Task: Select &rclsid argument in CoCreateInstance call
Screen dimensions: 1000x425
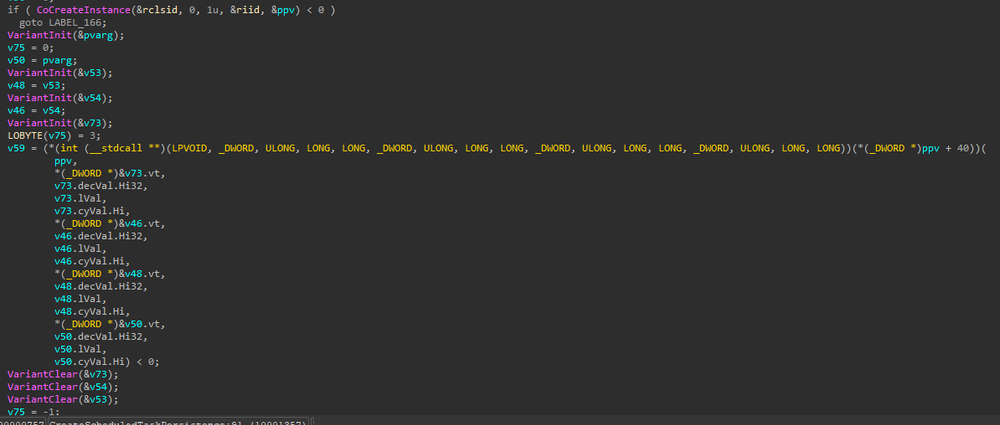Action: (x=159, y=10)
